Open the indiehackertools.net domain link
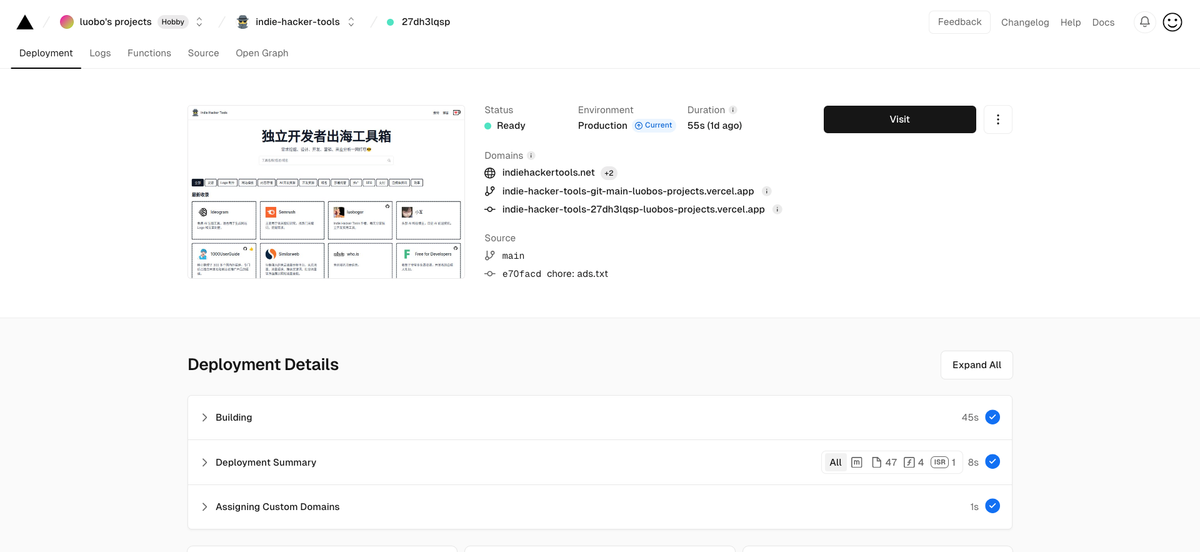Screen dimensions: 1200x552 tap(548, 173)
